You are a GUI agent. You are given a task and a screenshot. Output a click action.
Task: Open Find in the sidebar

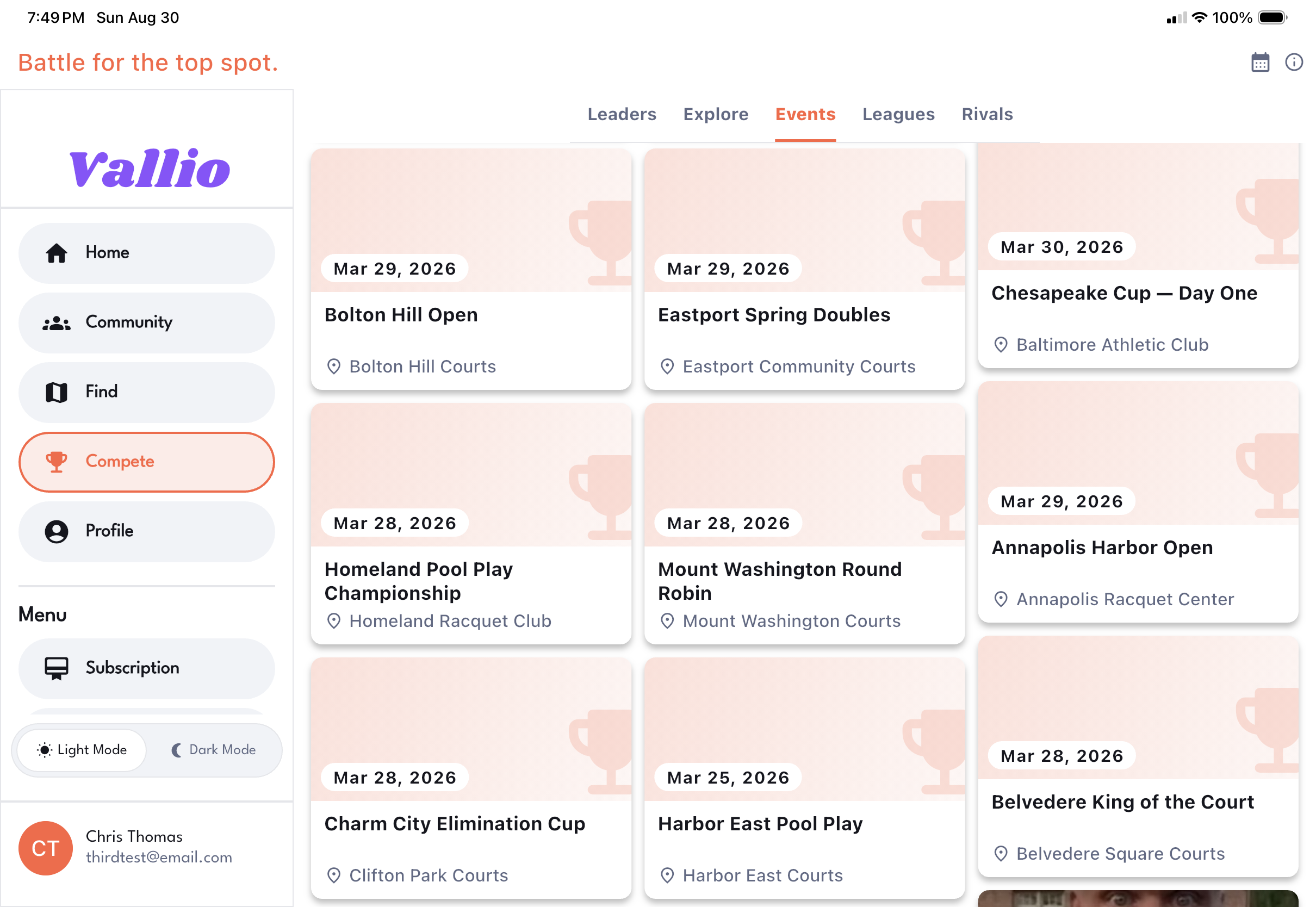point(147,392)
